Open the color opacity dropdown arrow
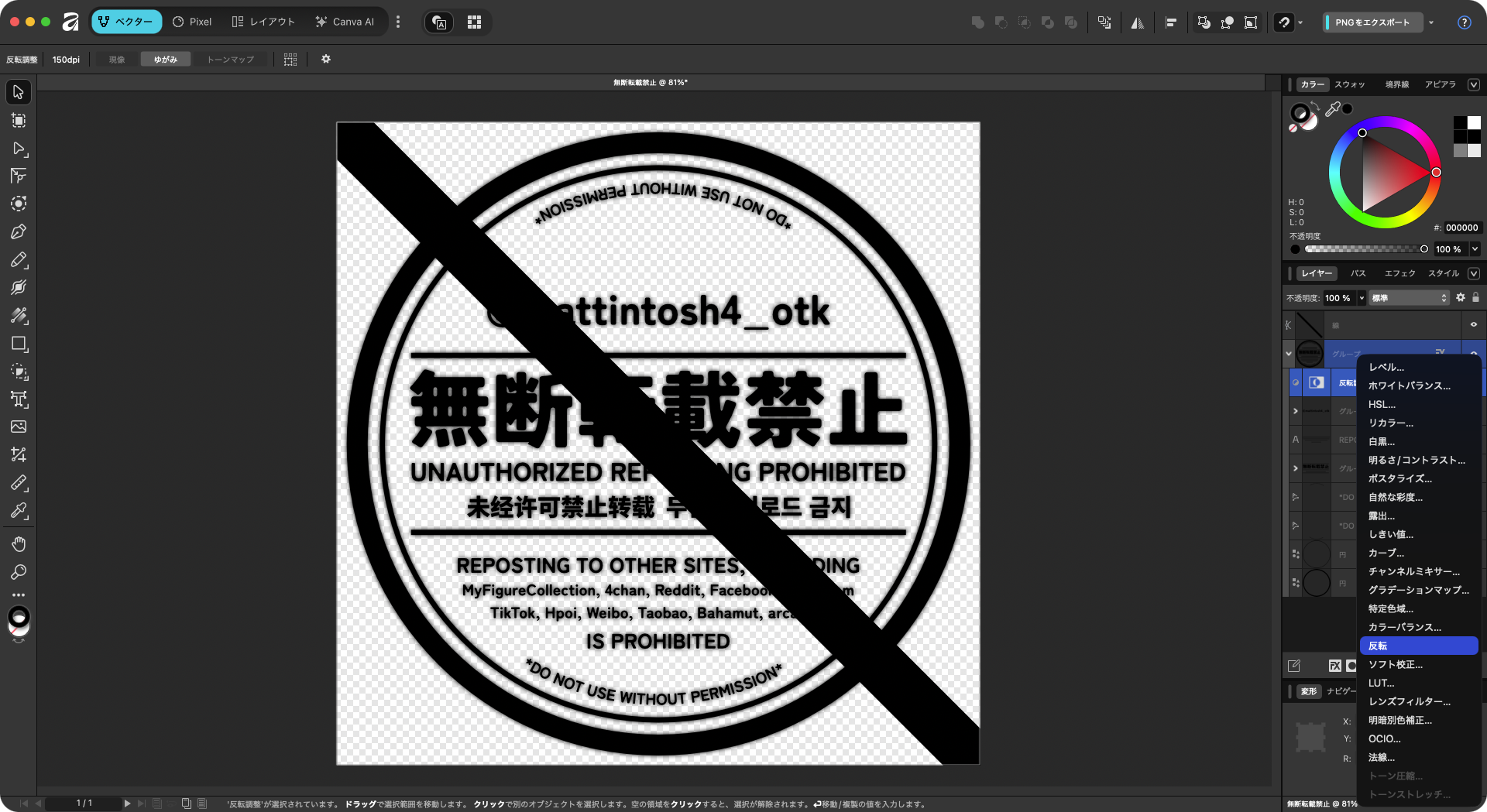 (x=1475, y=249)
